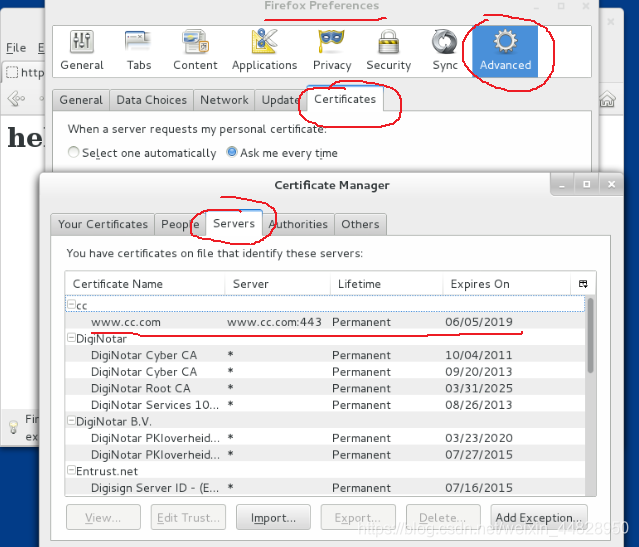Select DigiNotar PKIoverheid expiring 07/27/2015

point(325,454)
